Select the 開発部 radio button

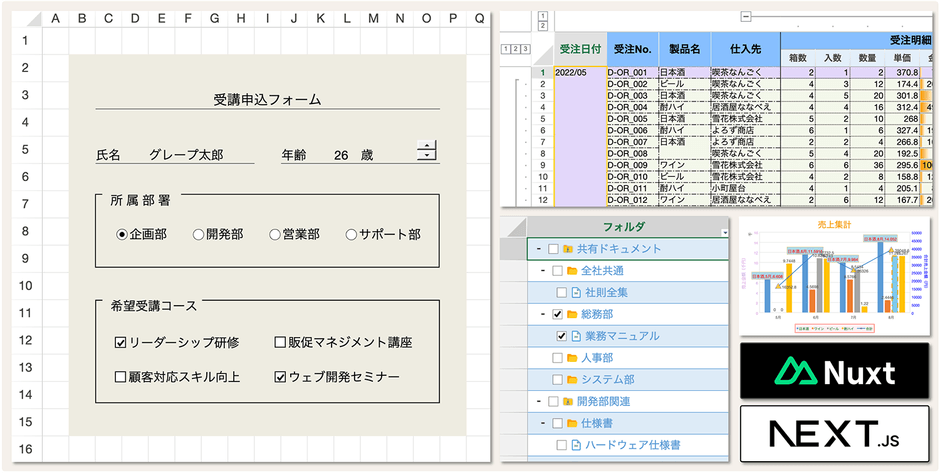198,234
